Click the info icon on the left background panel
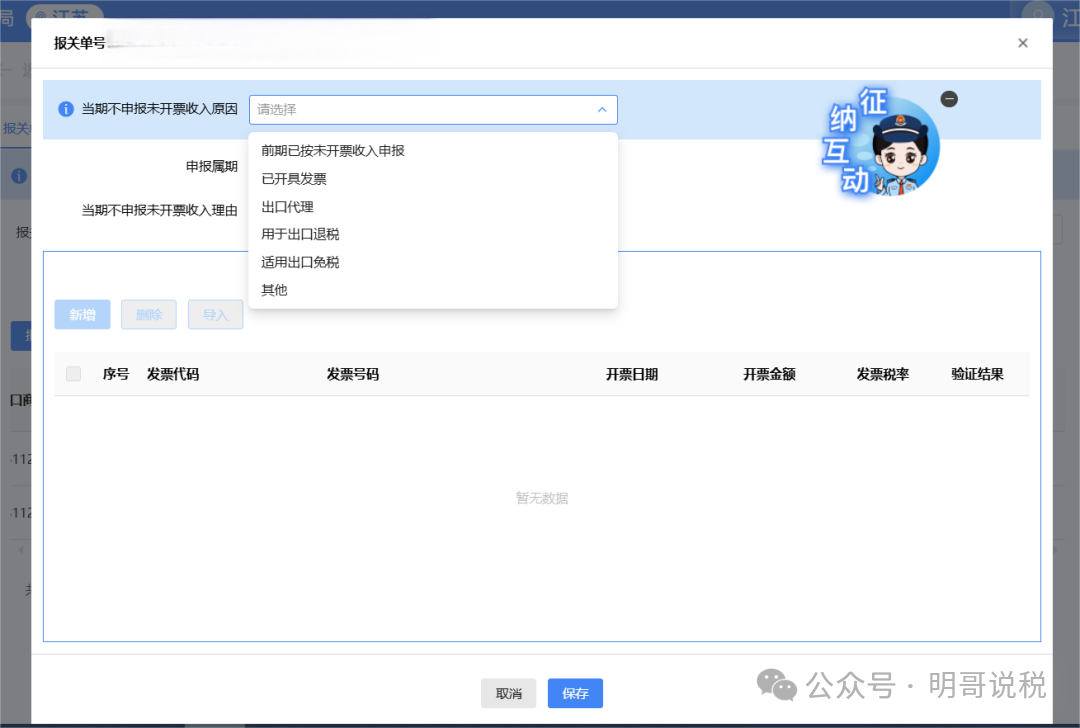 [x=20, y=175]
